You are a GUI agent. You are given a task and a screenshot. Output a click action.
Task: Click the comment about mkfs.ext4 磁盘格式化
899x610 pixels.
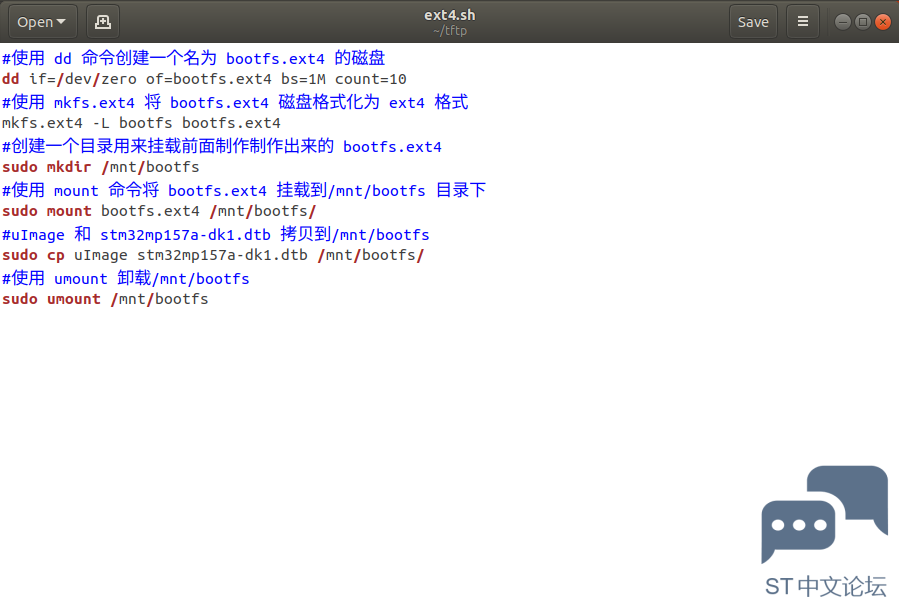pyautogui.click(x=235, y=102)
